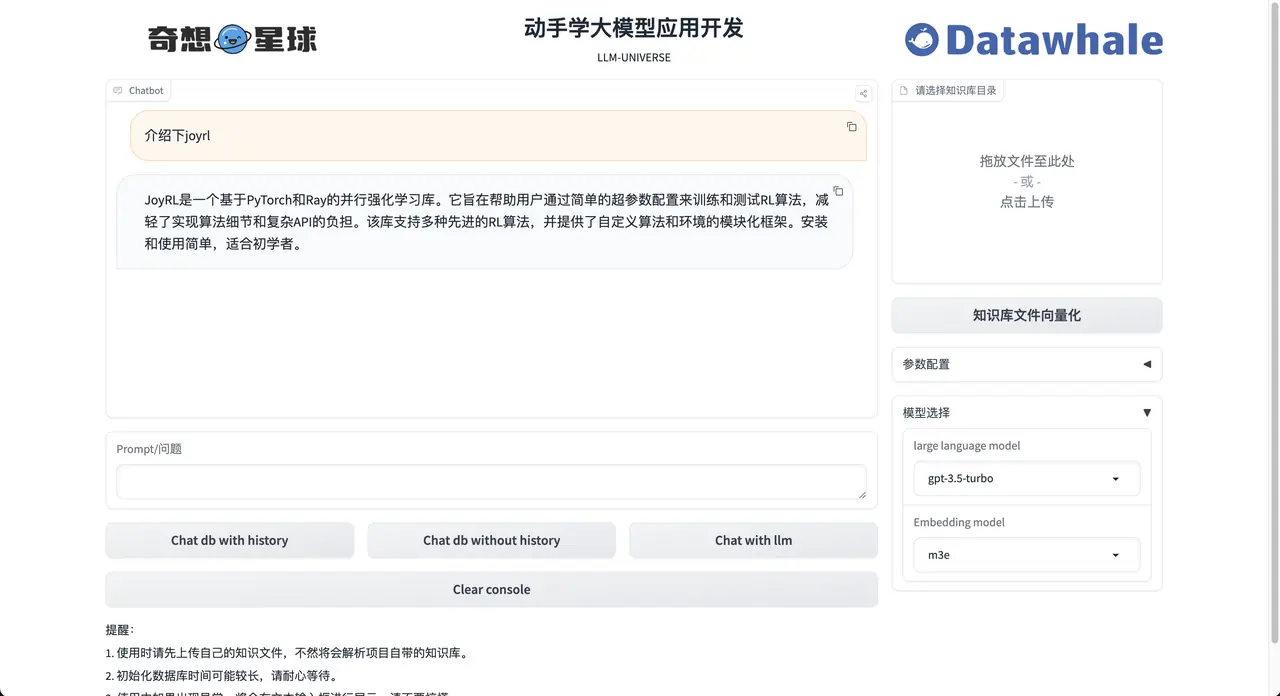This screenshot has width=1280, height=696.
Task: Open the m3e embedding model dropdown
Action: (x=1026, y=555)
